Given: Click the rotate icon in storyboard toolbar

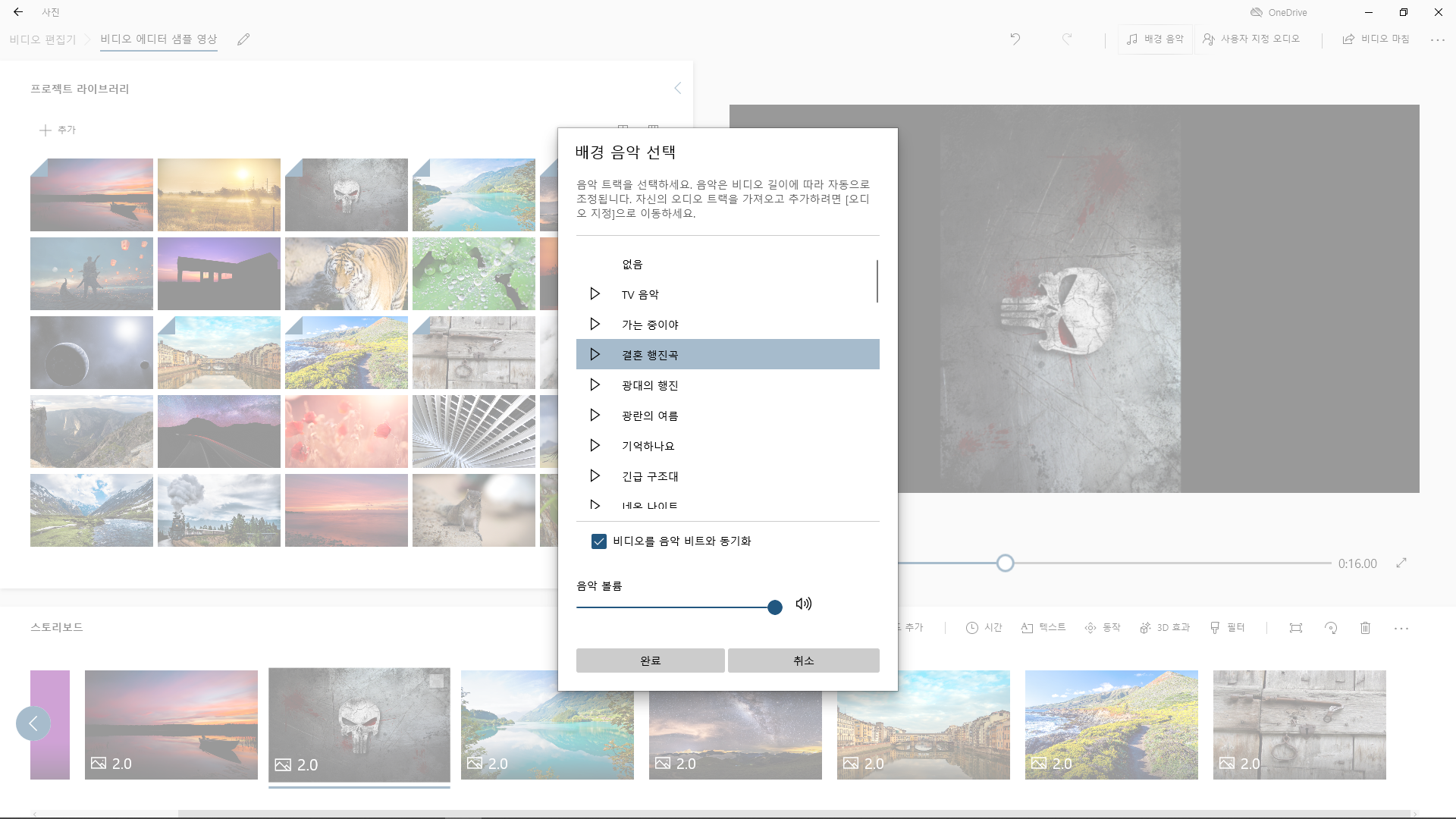Looking at the screenshot, I should pos(1331,628).
